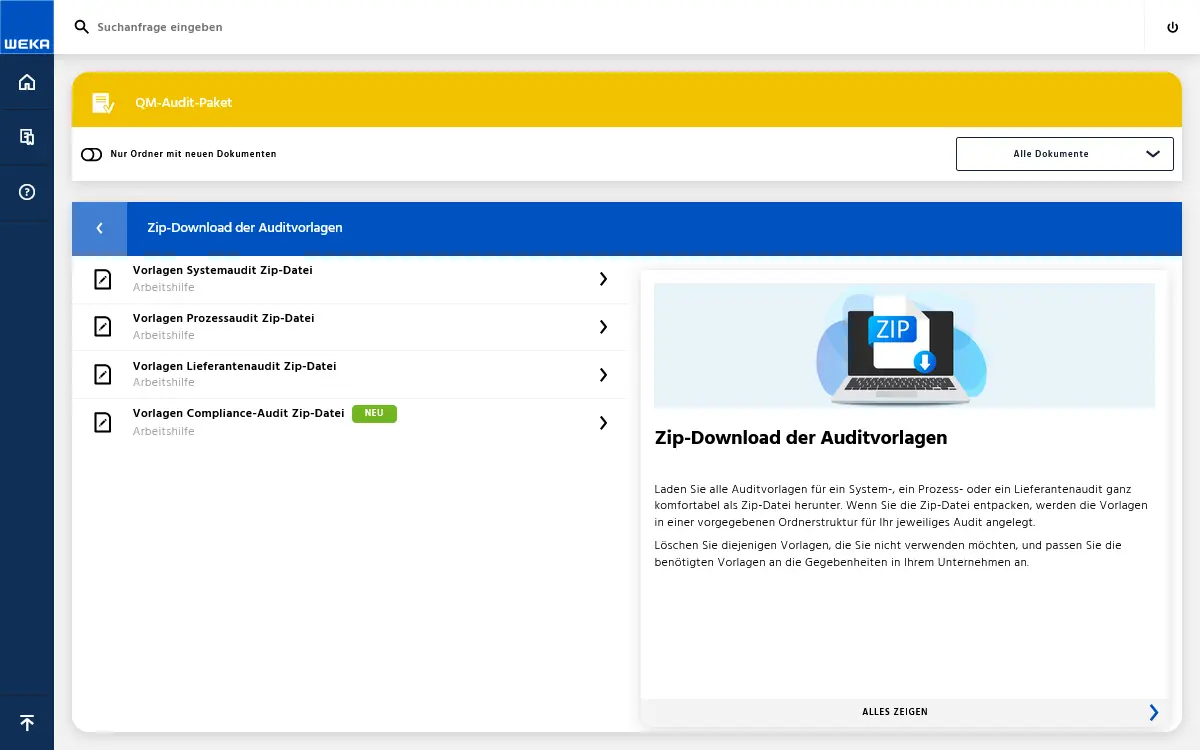Enable the 'Nur Ordner mit neuen Dokumenten' toggle

[91, 154]
